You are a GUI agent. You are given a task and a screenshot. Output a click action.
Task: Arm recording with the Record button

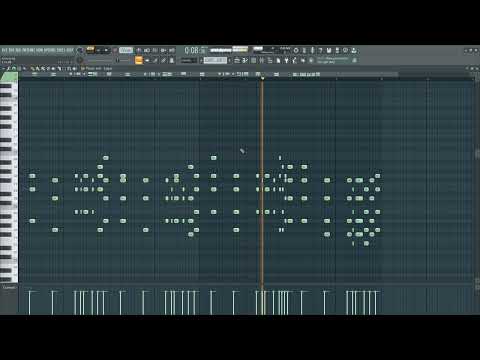click(115, 50)
